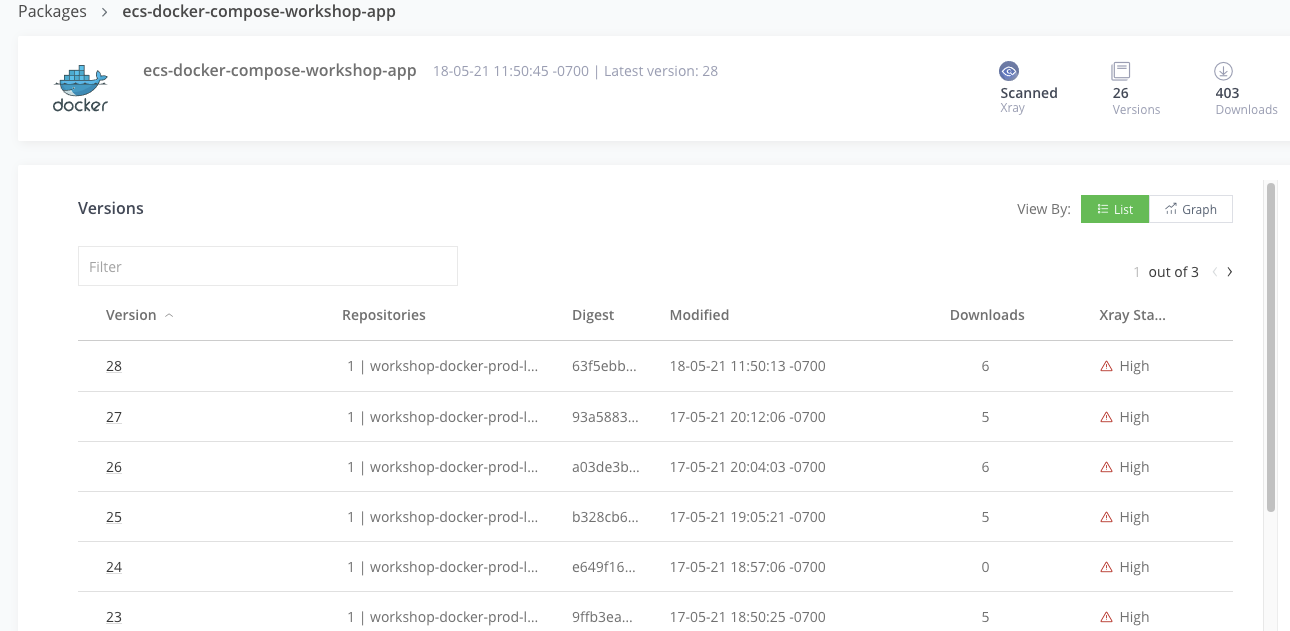Open version 25 details

pyautogui.click(x=114, y=517)
